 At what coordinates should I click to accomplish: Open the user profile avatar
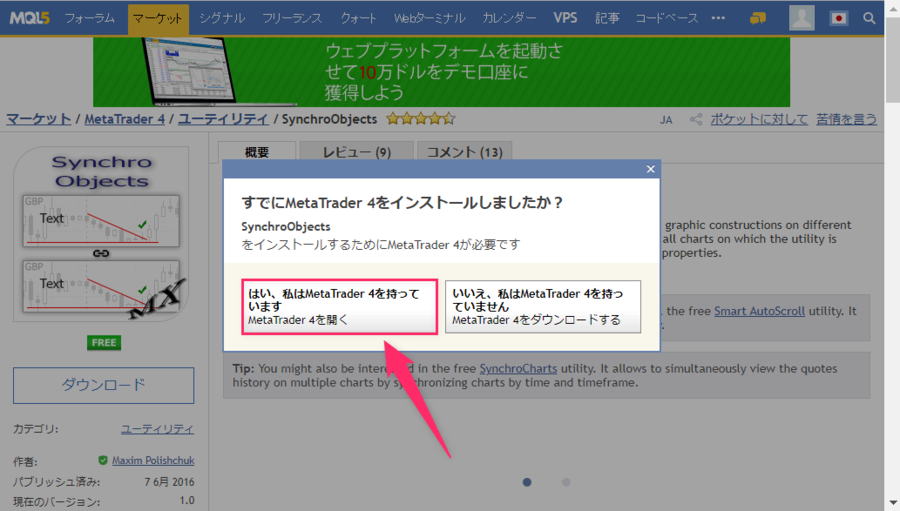[801, 18]
